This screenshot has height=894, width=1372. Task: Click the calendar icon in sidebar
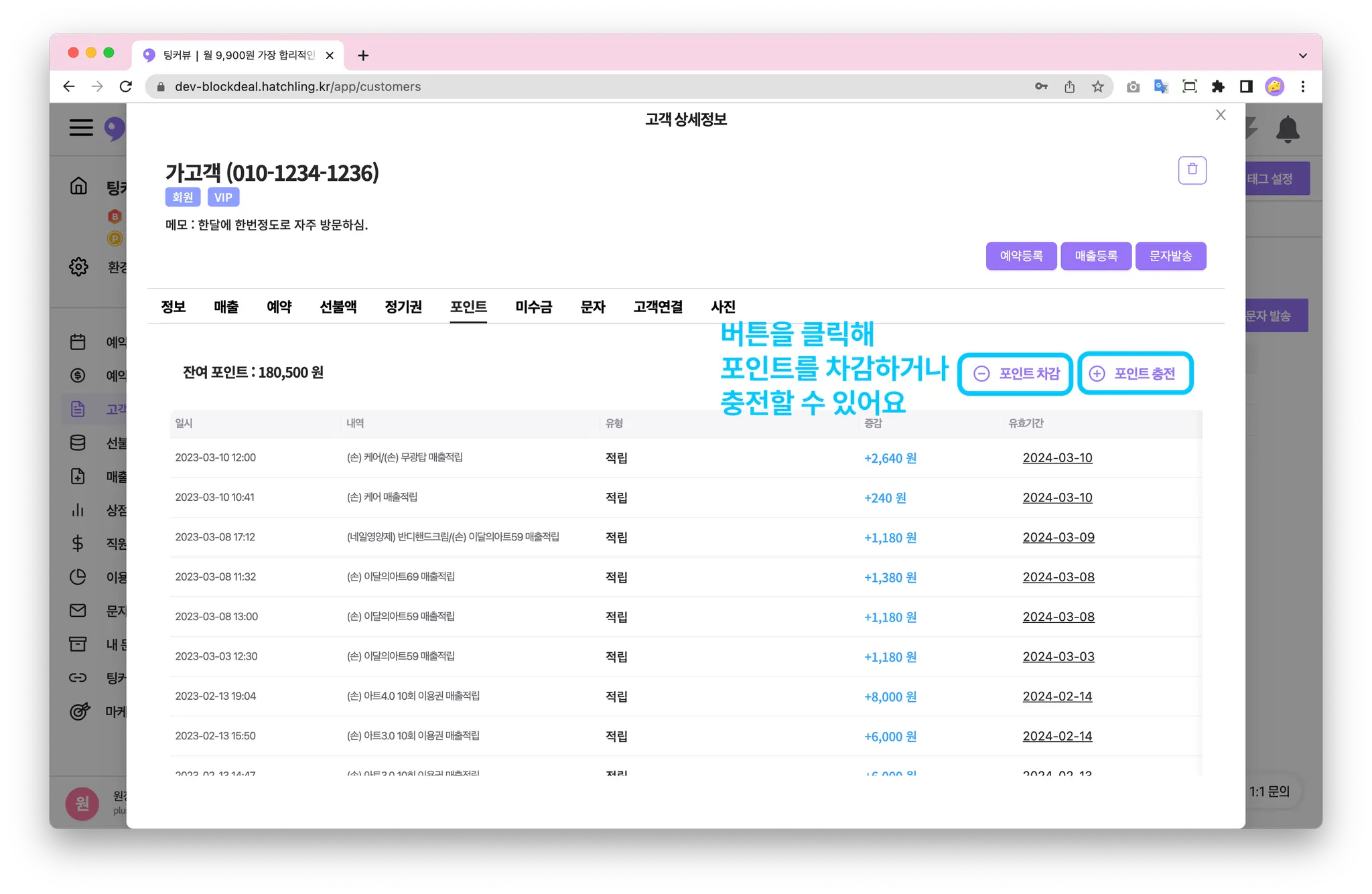[x=78, y=342]
